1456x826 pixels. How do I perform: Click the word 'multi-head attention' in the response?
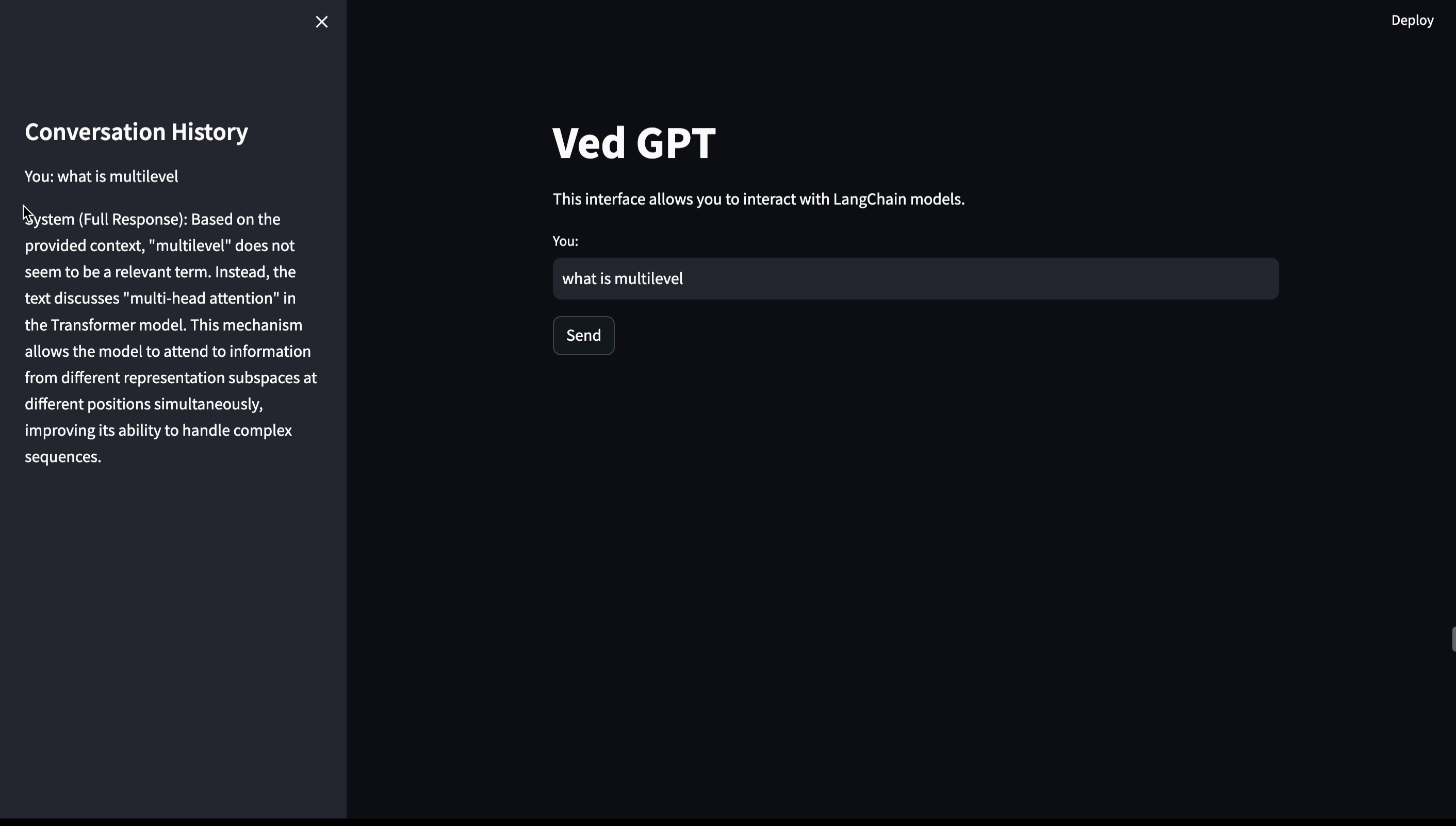click(x=201, y=299)
